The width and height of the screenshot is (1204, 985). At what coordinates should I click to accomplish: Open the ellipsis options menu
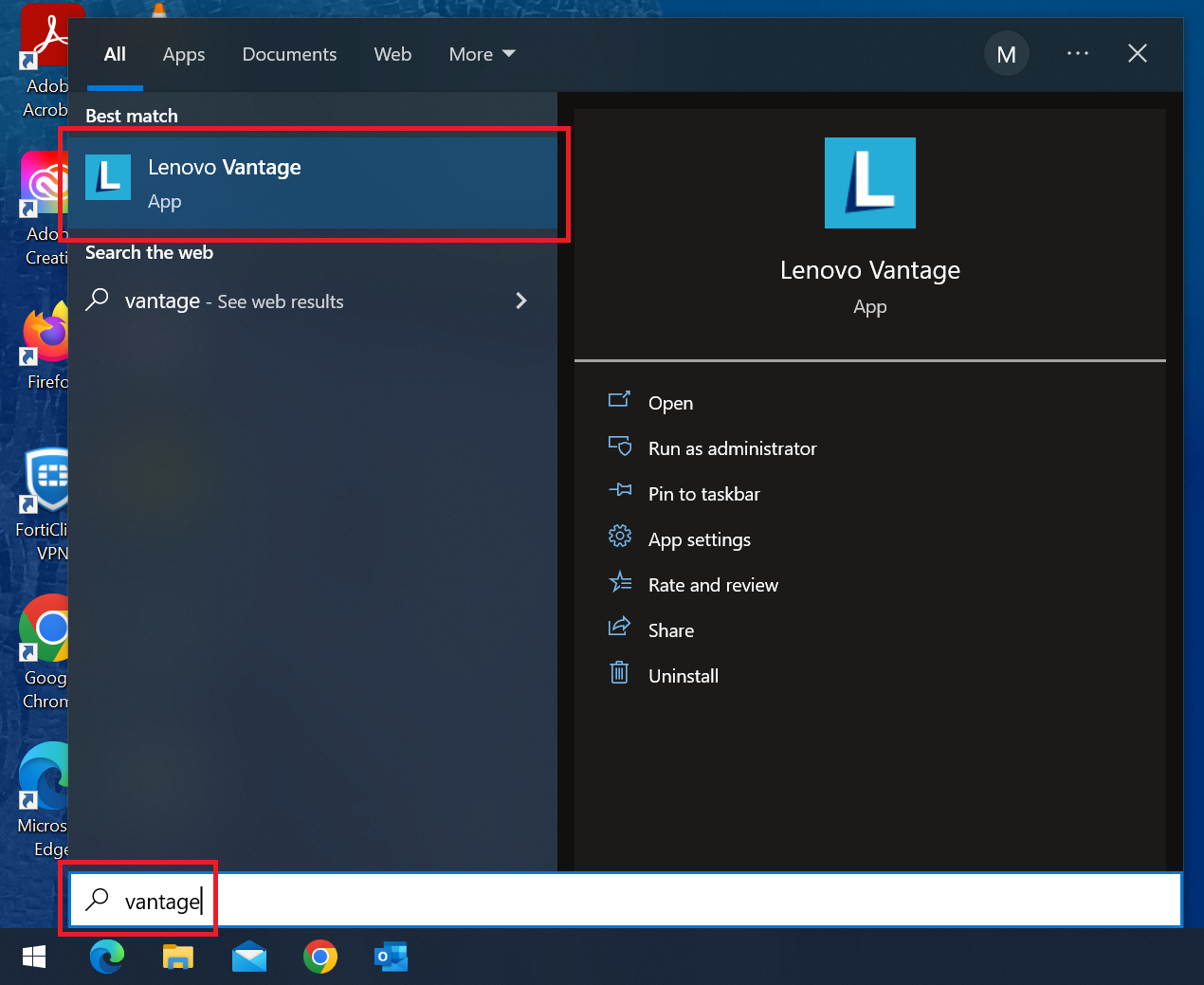tap(1078, 54)
